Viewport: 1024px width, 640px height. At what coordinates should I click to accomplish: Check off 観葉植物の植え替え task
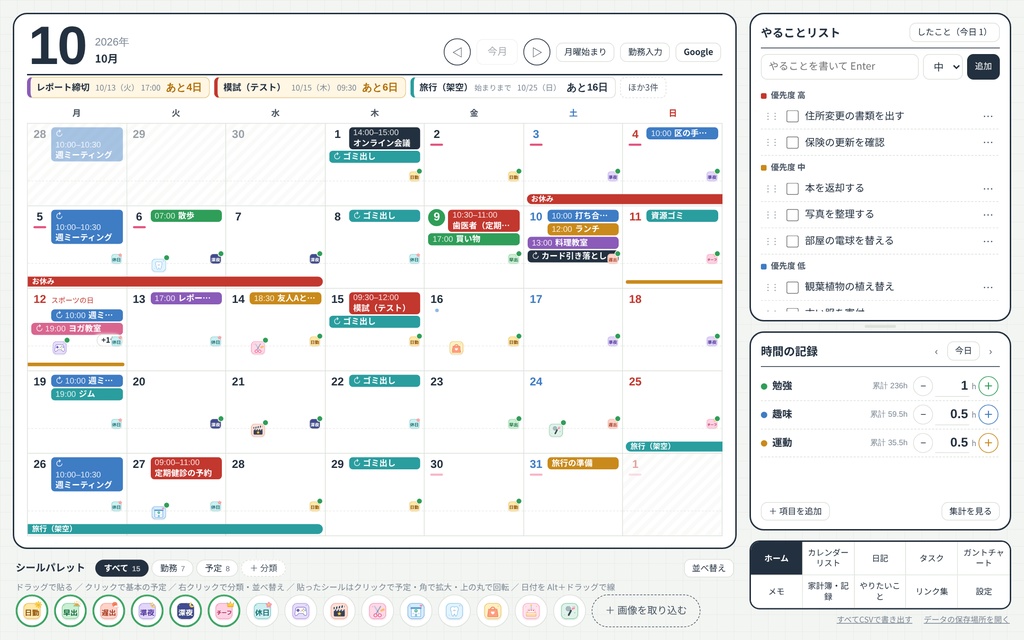click(792, 287)
